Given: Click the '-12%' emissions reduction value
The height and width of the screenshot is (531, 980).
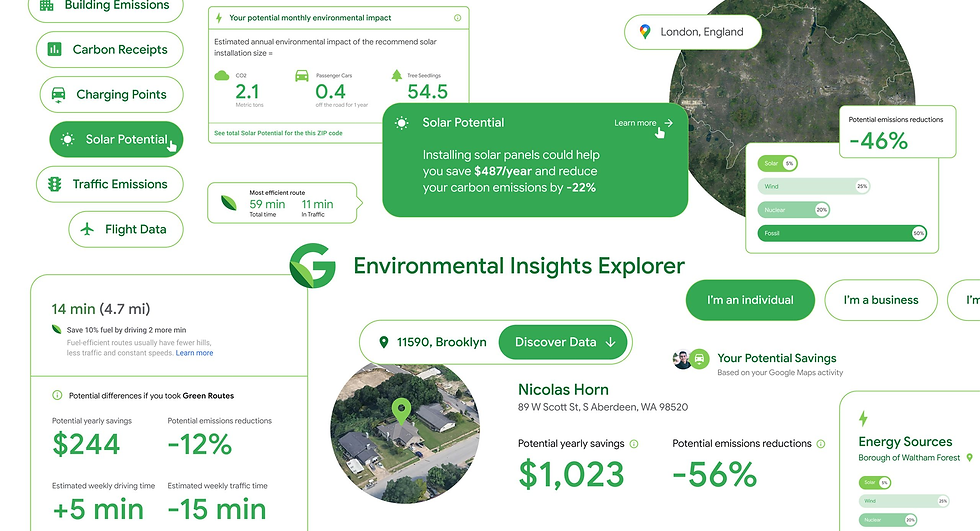Looking at the screenshot, I should tap(199, 444).
